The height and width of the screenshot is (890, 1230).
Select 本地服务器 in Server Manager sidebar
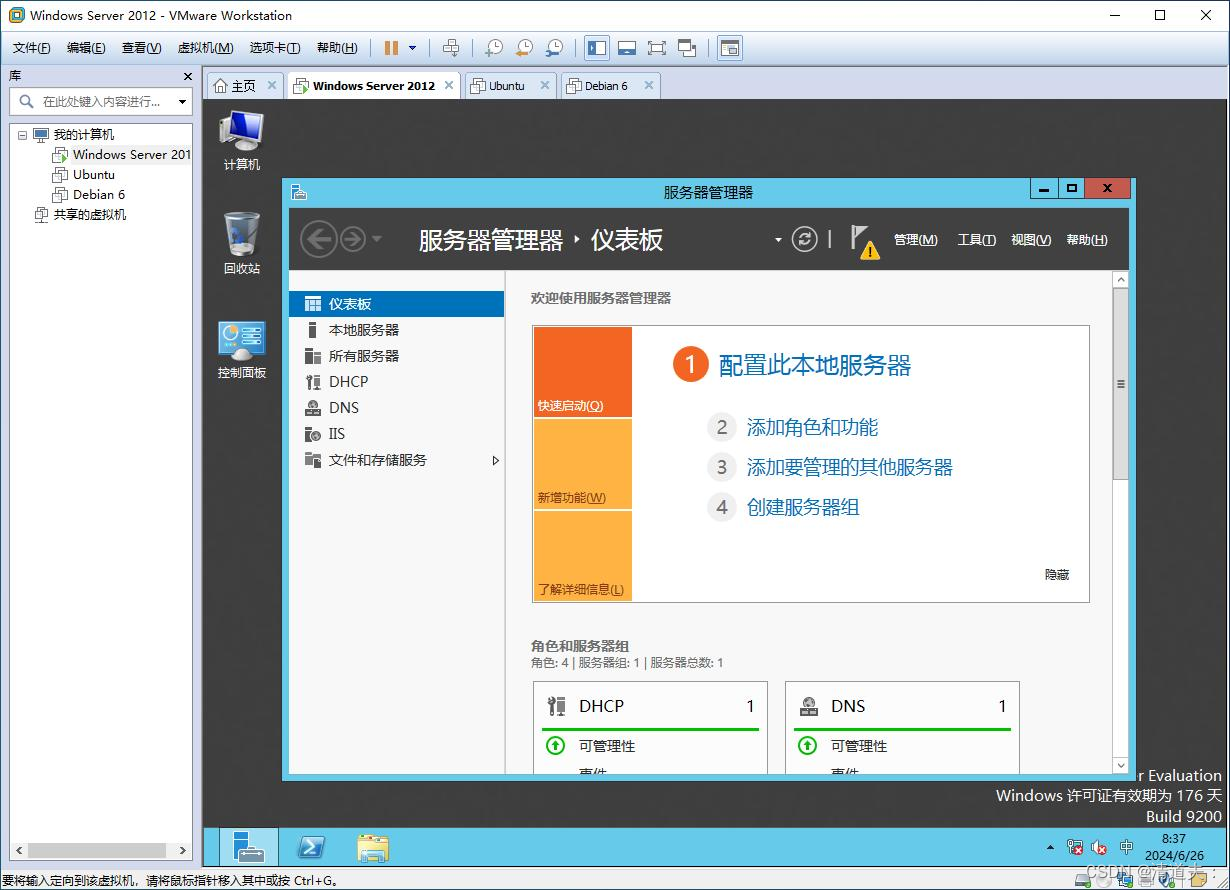(396, 330)
